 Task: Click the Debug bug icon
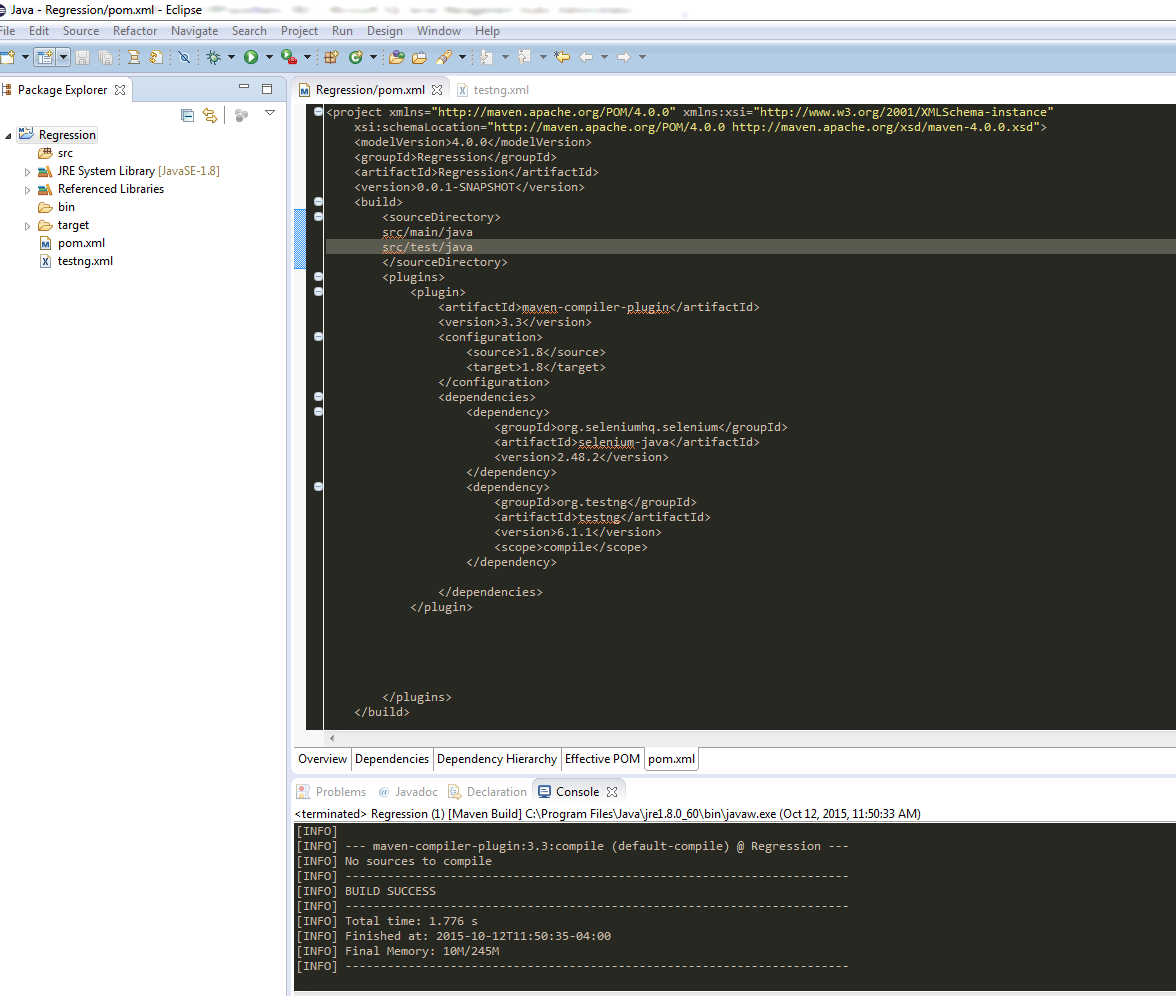click(x=213, y=58)
